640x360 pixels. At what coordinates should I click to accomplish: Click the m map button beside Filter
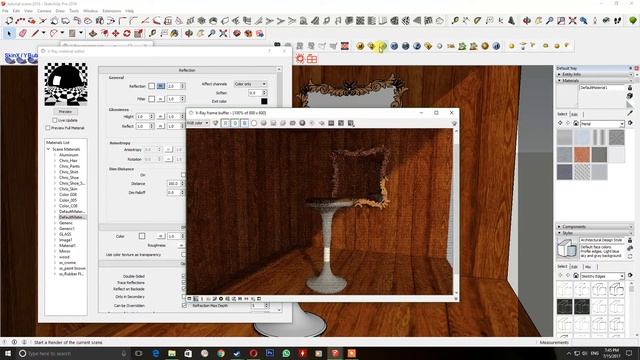tap(161, 99)
